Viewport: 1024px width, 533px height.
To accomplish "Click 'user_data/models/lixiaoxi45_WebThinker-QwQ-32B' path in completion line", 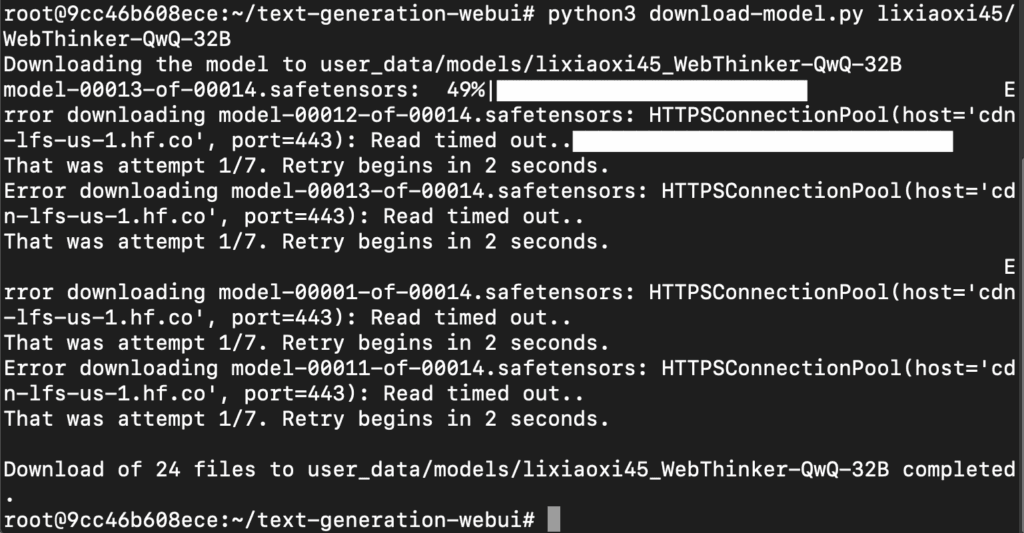I will pos(598,470).
